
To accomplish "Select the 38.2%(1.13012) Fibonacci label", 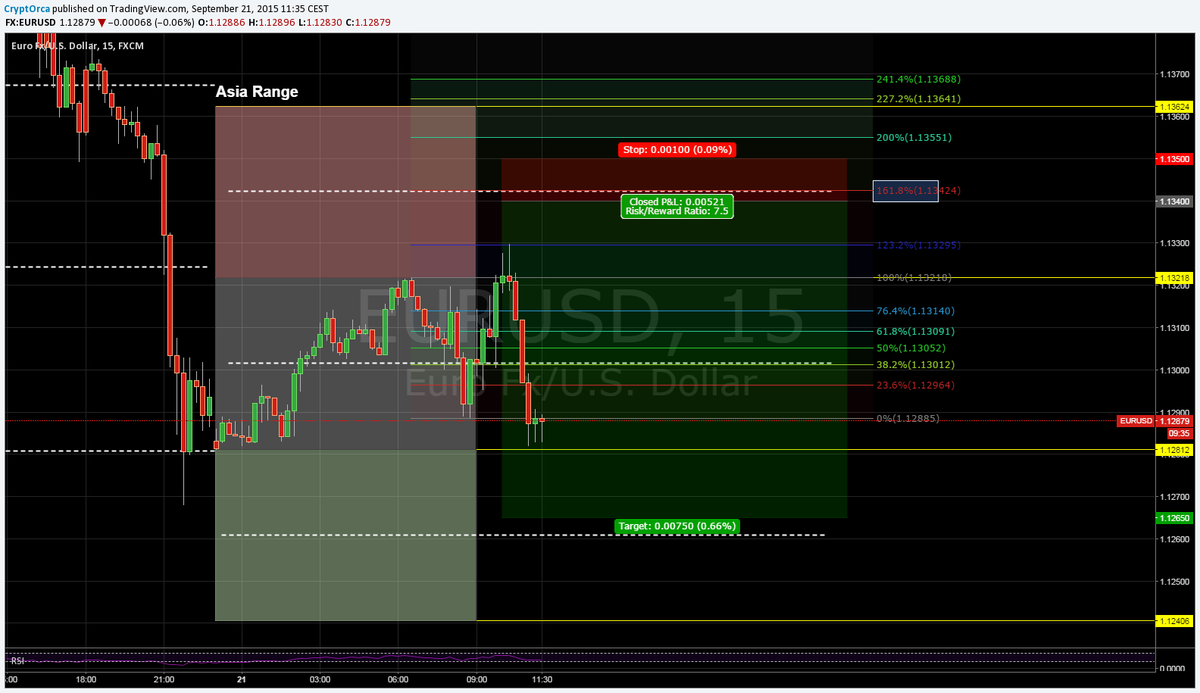I will (915, 364).
